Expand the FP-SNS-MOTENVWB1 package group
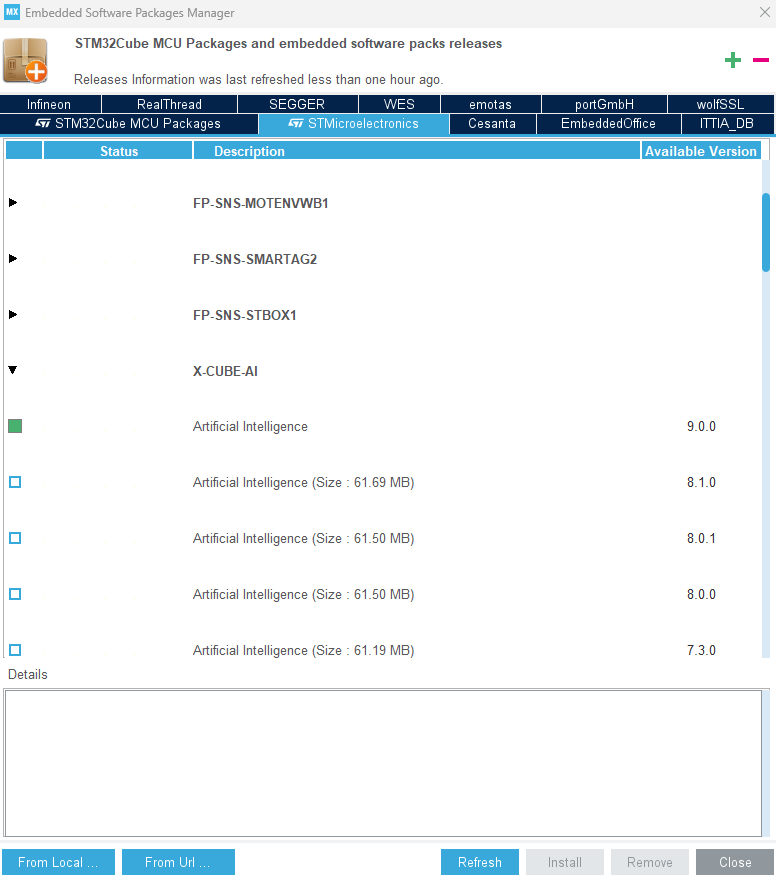776x879 pixels. (13, 202)
